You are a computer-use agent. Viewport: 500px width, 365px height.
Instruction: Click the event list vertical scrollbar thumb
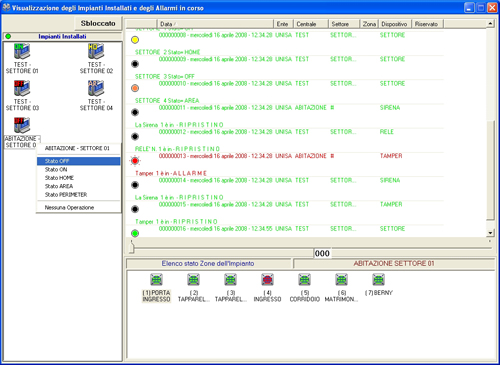(490, 170)
